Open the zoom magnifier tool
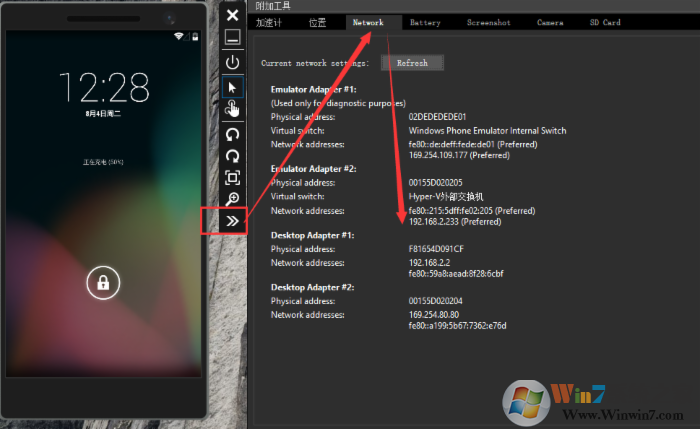 pyautogui.click(x=232, y=200)
